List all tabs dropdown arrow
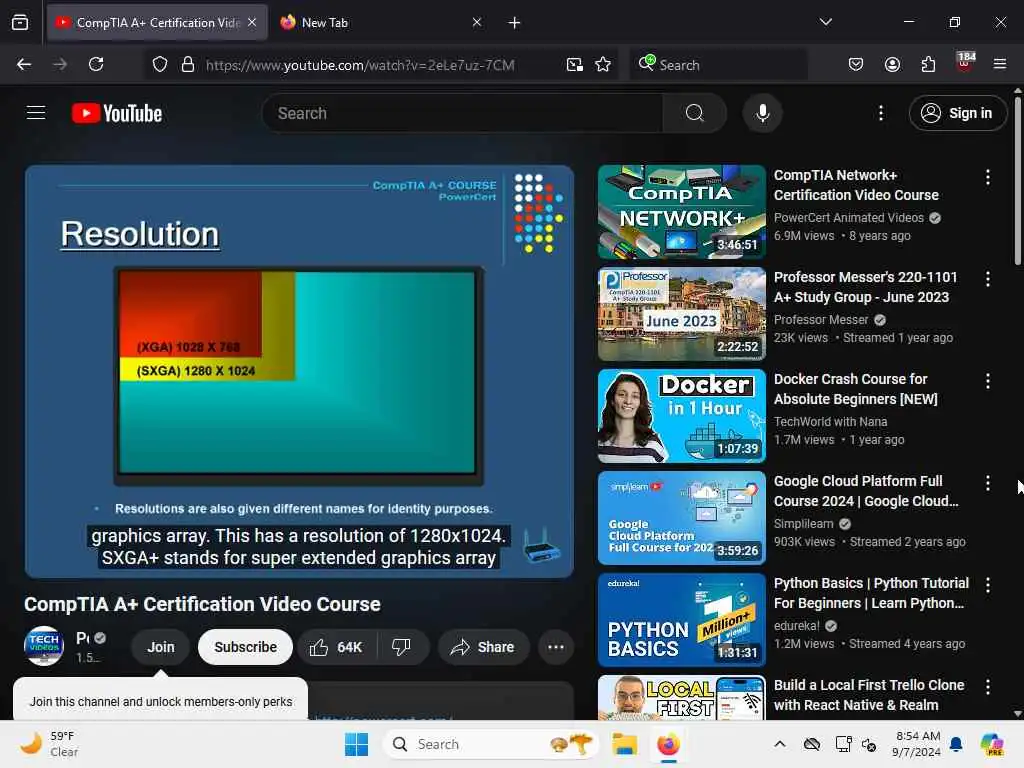Screen dimensions: 1024x768 (x=825, y=22)
